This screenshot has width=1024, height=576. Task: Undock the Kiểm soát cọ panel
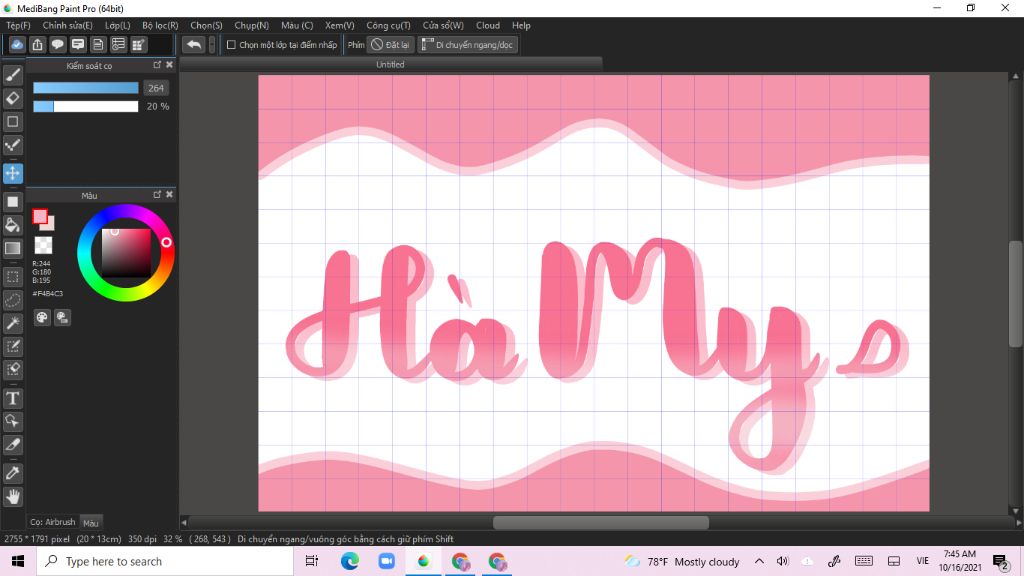click(x=157, y=65)
